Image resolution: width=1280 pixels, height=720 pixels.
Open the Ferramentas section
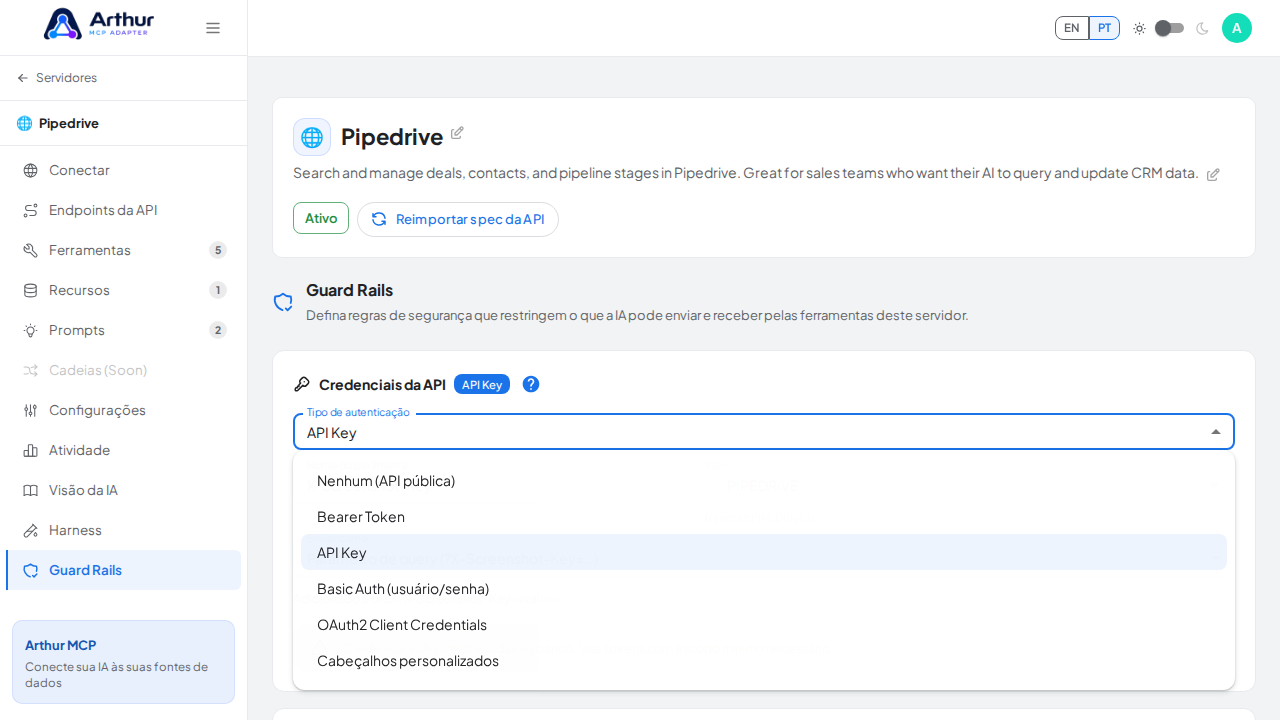coord(123,250)
